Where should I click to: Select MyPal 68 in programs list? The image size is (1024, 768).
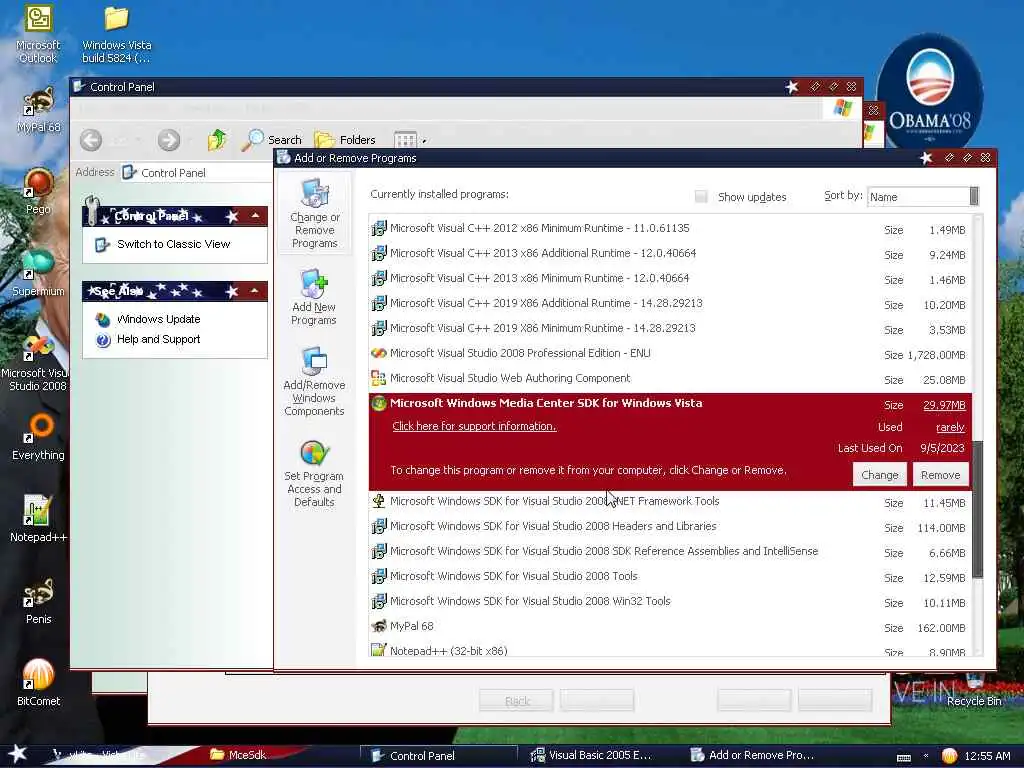click(670, 626)
